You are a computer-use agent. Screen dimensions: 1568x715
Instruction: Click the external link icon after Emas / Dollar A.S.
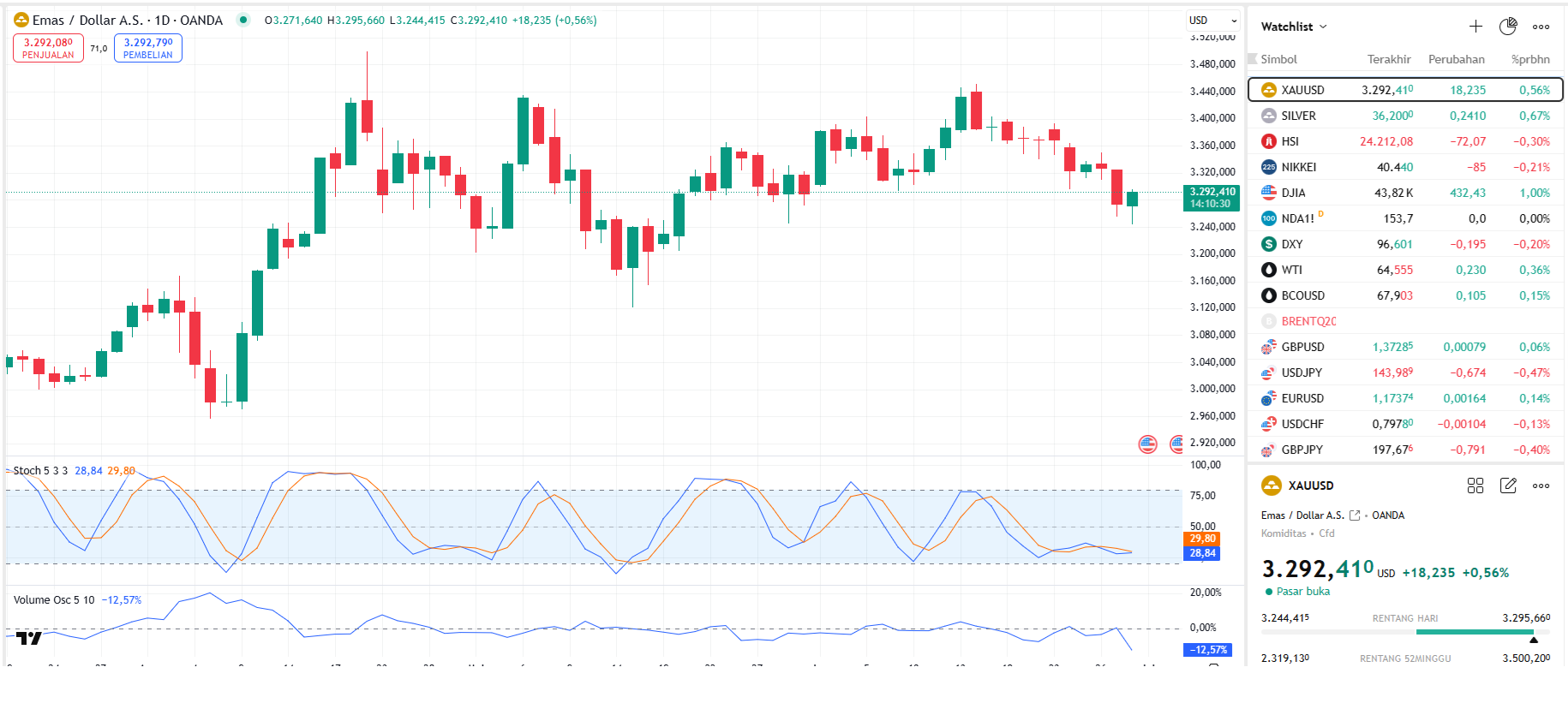click(x=1355, y=515)
